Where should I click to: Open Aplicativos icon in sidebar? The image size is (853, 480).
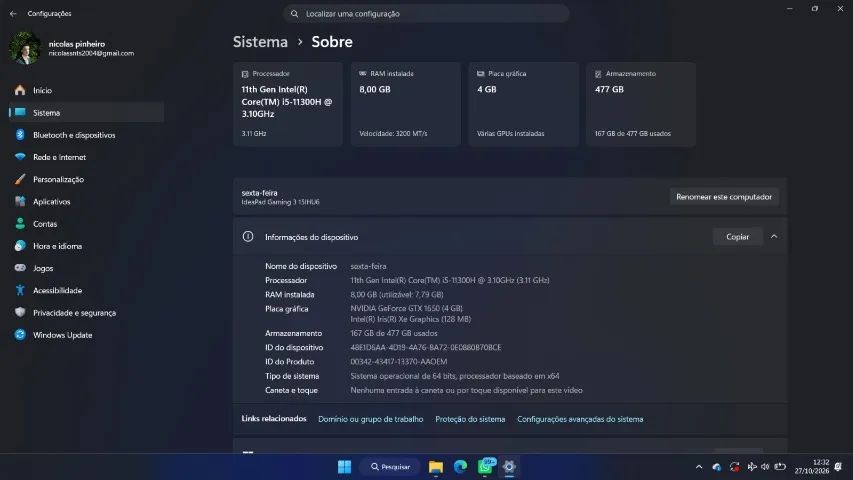pyautogui.click(x=20, y=201)
